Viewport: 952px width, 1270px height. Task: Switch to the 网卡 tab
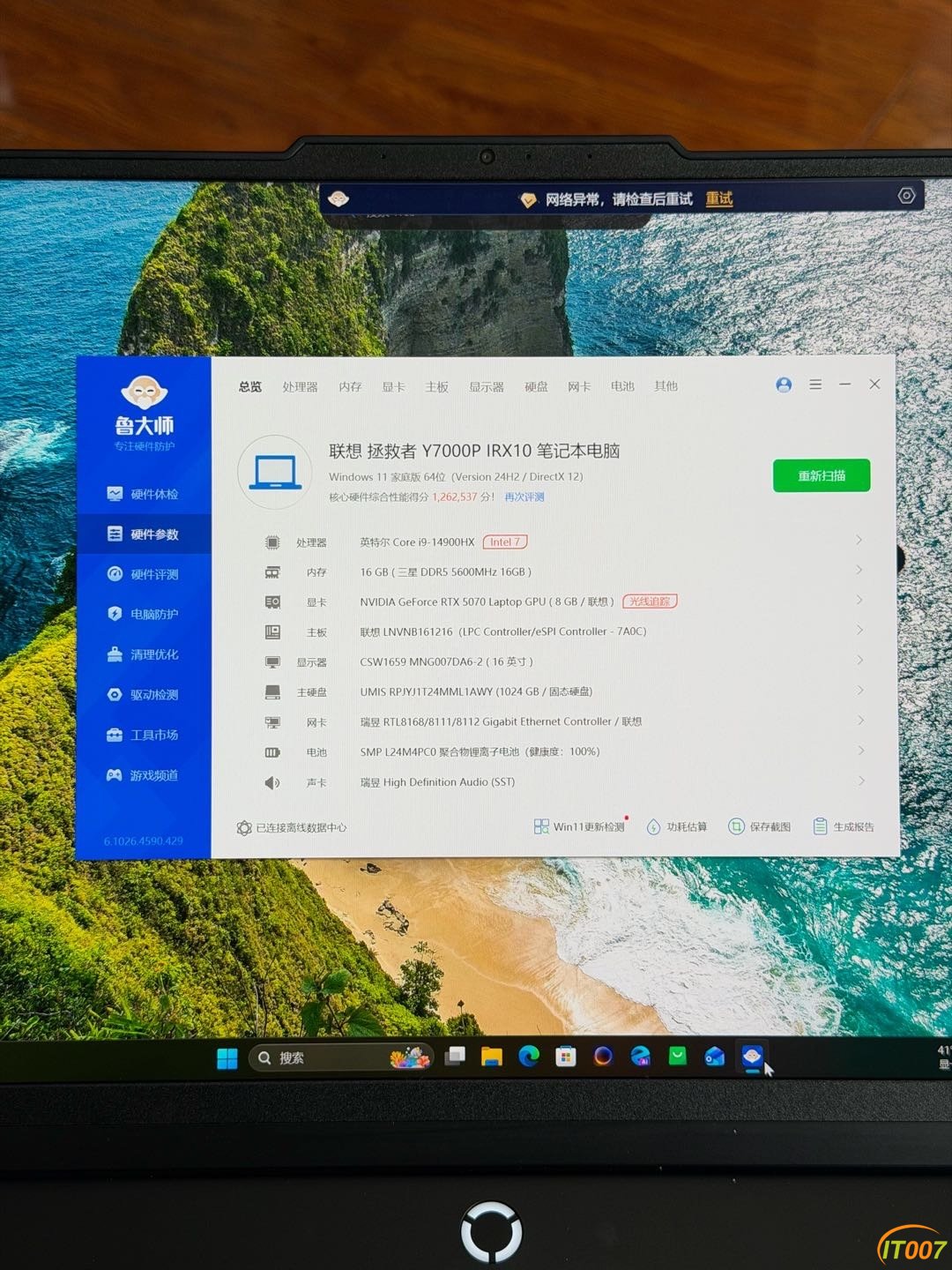pyautogui.click(x=579, y=387)
